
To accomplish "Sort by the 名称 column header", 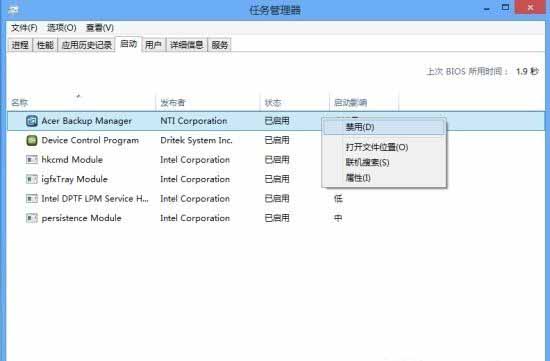I will [x=81, y=102].
